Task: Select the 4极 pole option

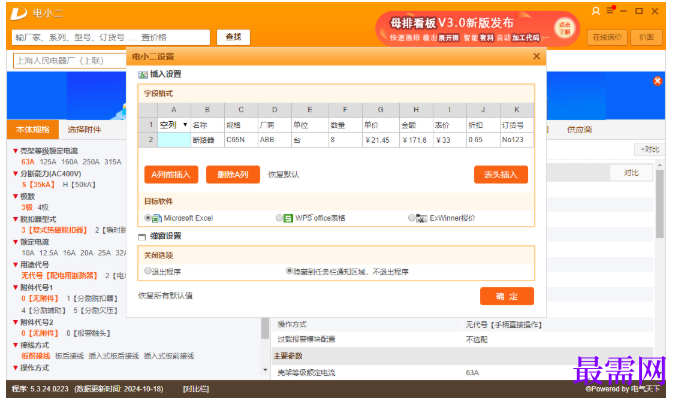Action: point(43,208)
